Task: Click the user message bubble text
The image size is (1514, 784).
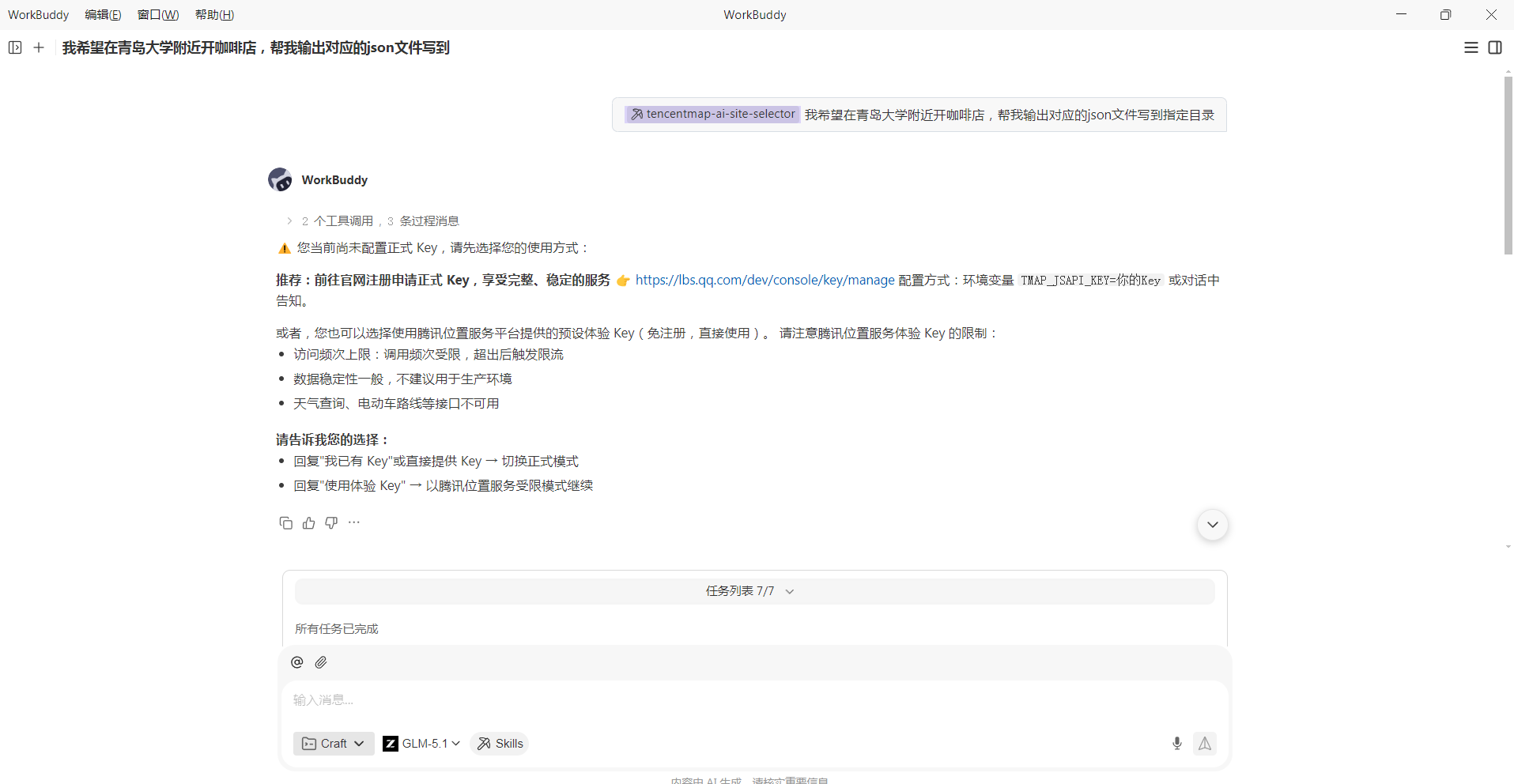Action: (1010, 115)
